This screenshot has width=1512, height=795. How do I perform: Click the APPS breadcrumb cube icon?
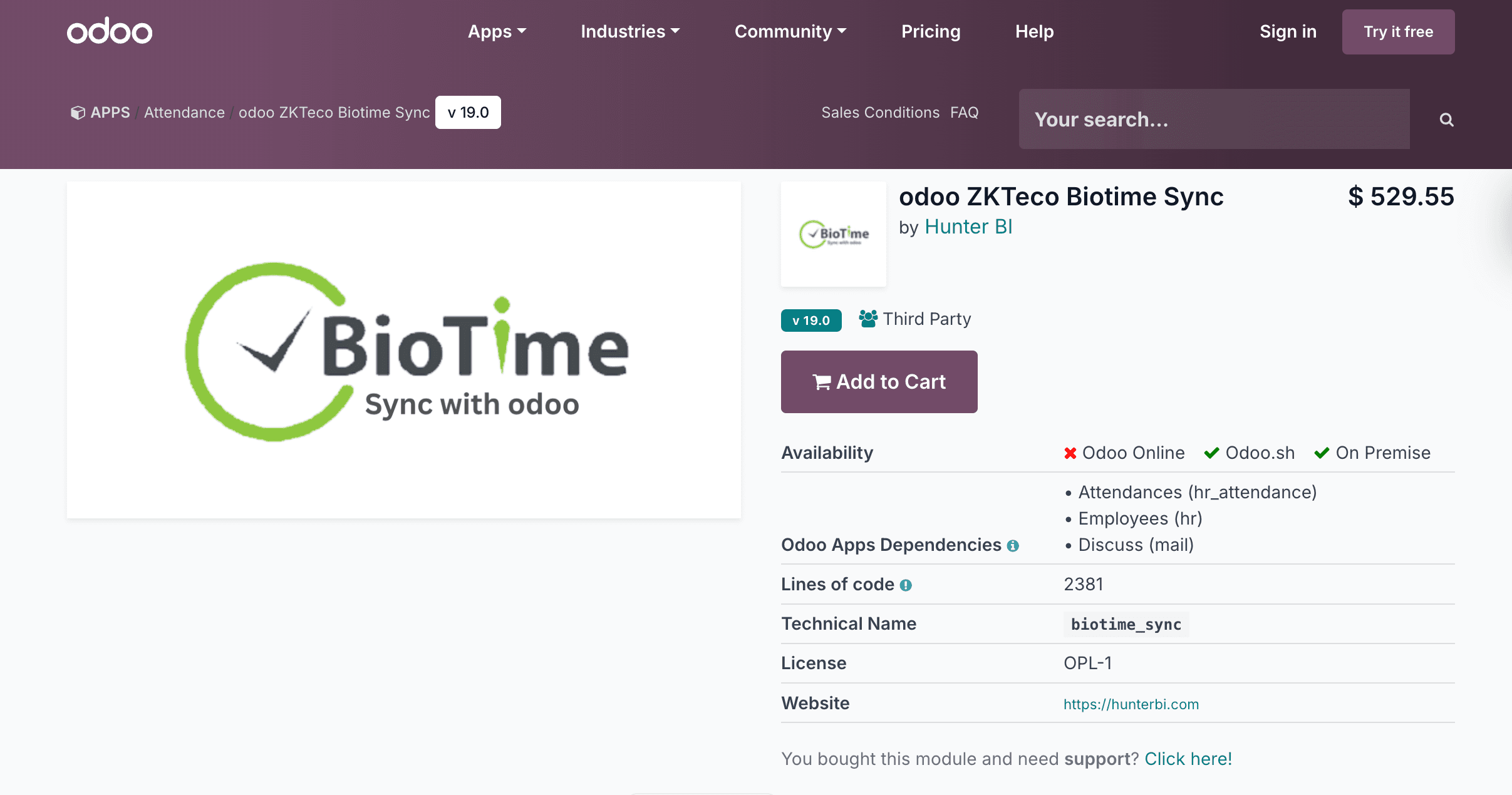pos(78,113)
